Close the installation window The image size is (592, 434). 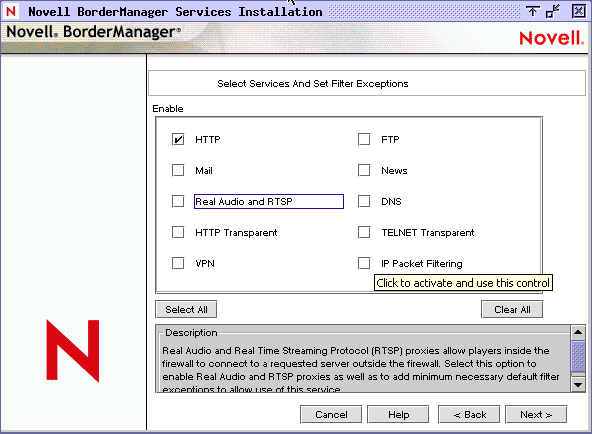point(578,11)
